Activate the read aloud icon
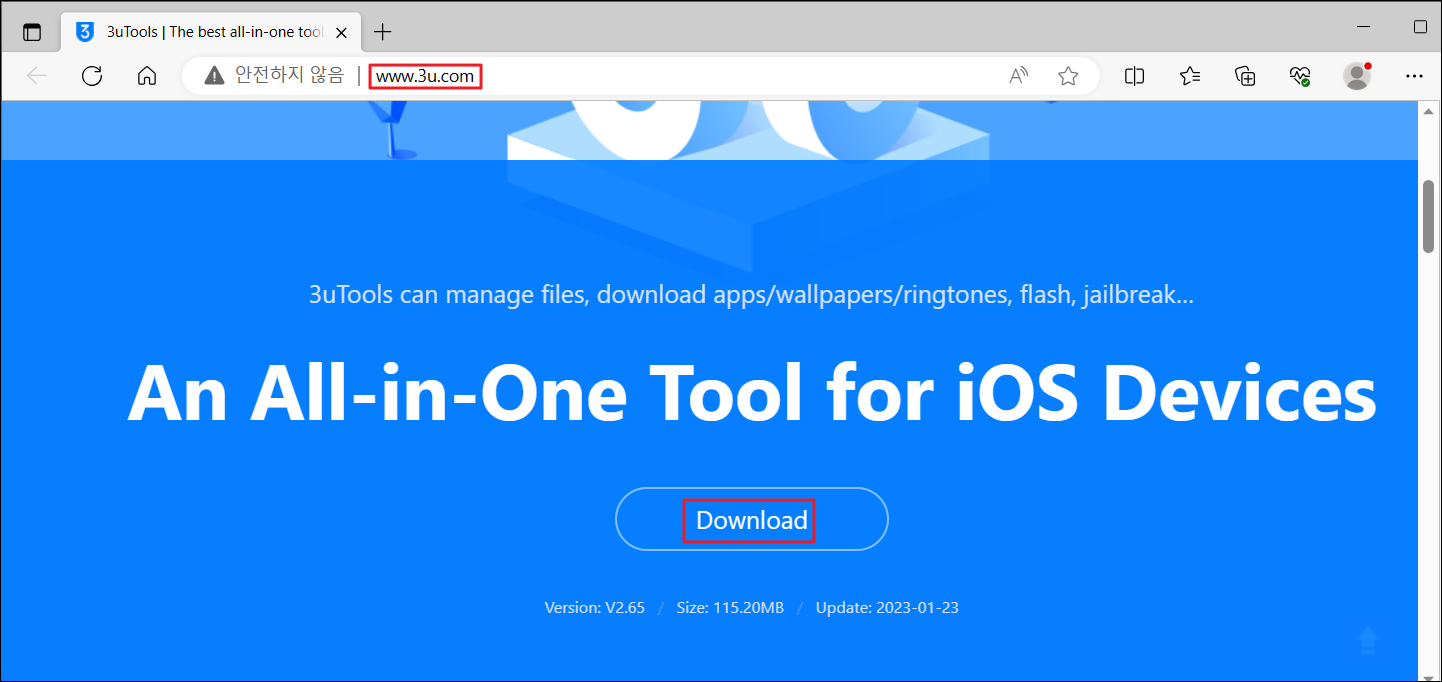This screenshot has height=682, width=1442. (1018, 76)
